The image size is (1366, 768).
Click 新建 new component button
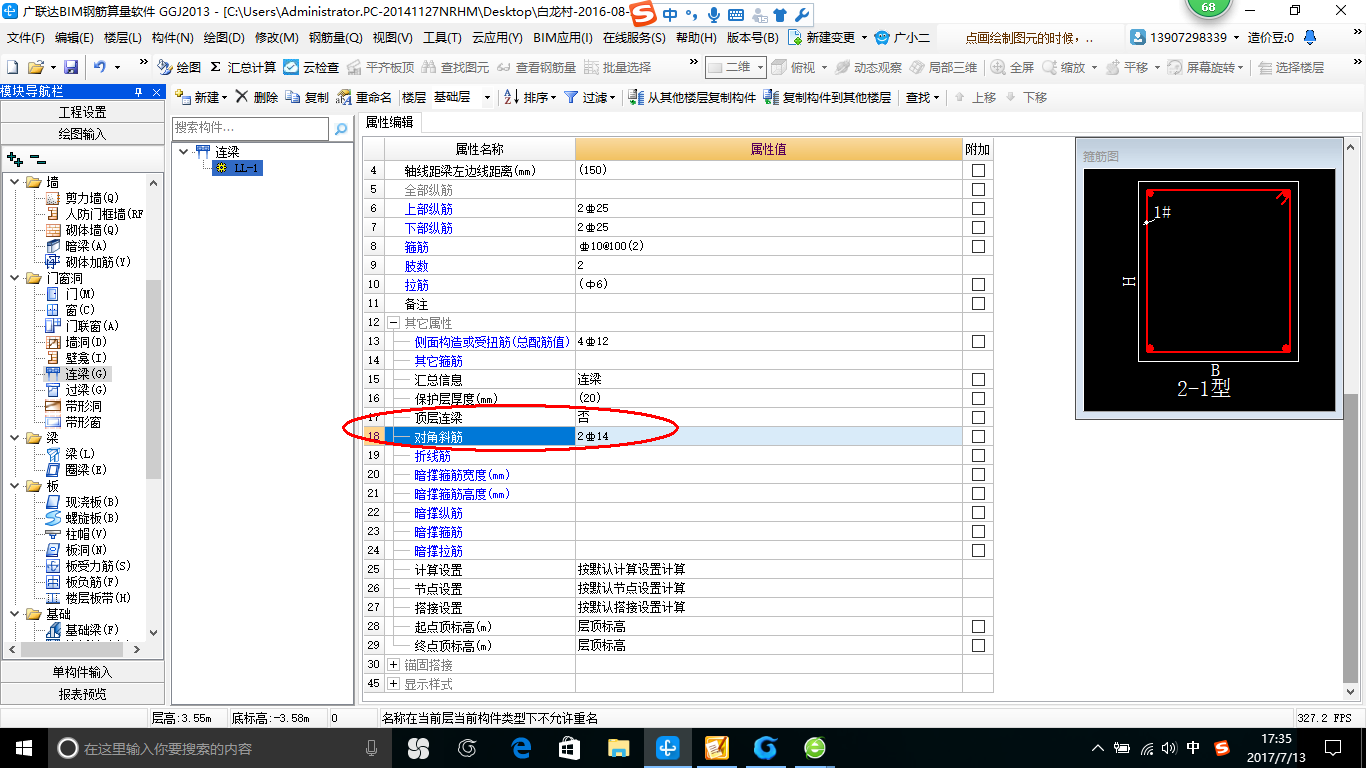[x=201, y=97]
